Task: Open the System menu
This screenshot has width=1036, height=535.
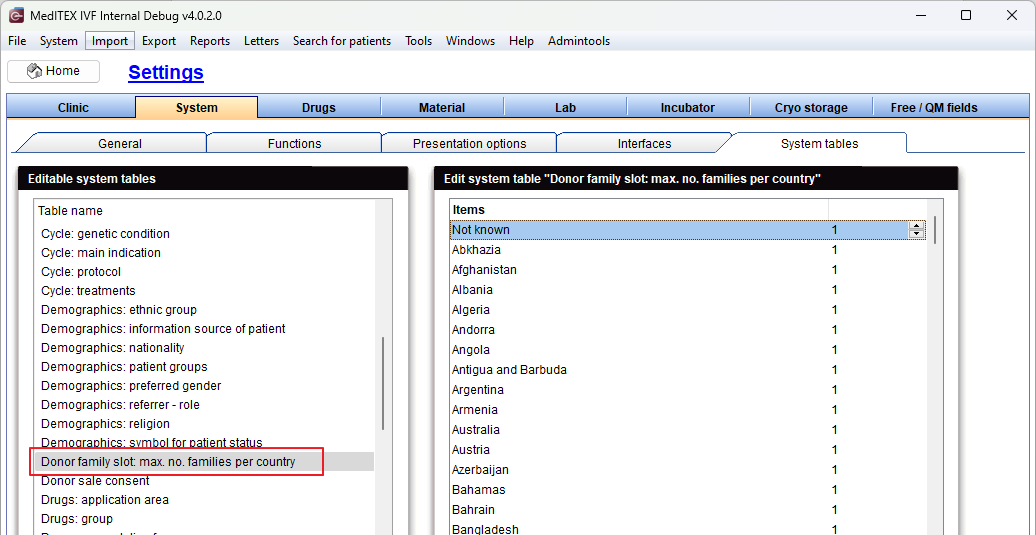Action: [58, 41]
